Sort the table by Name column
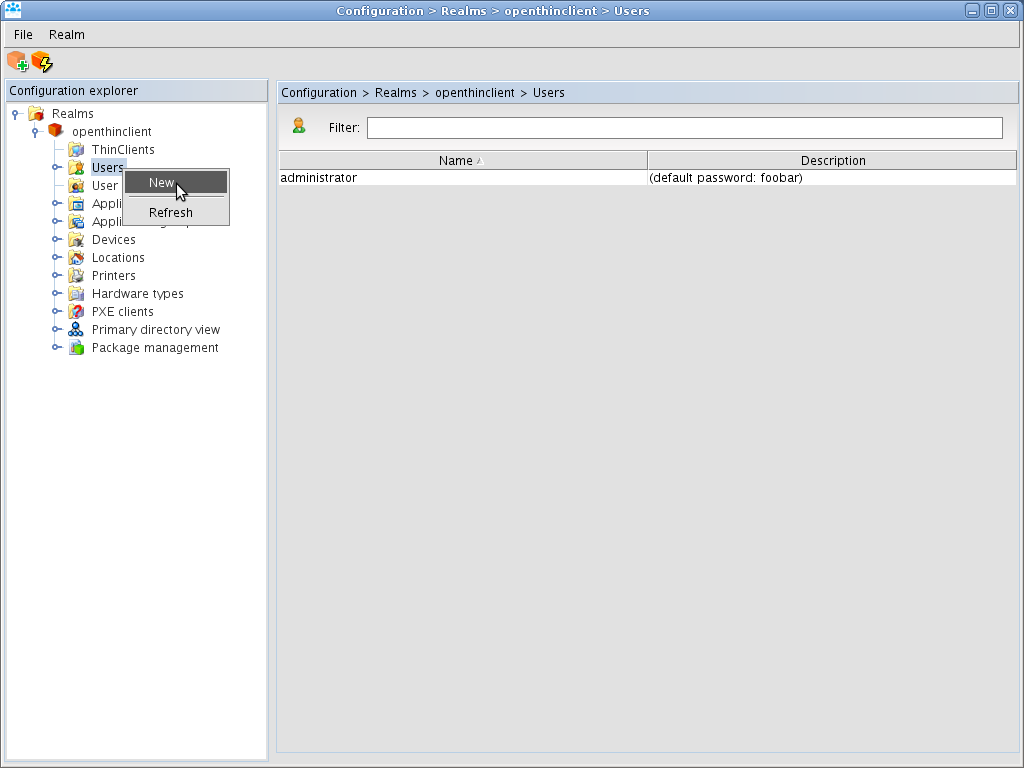Image resolution: width=1024 pixels, height=768 pixels. pos(462,161)
